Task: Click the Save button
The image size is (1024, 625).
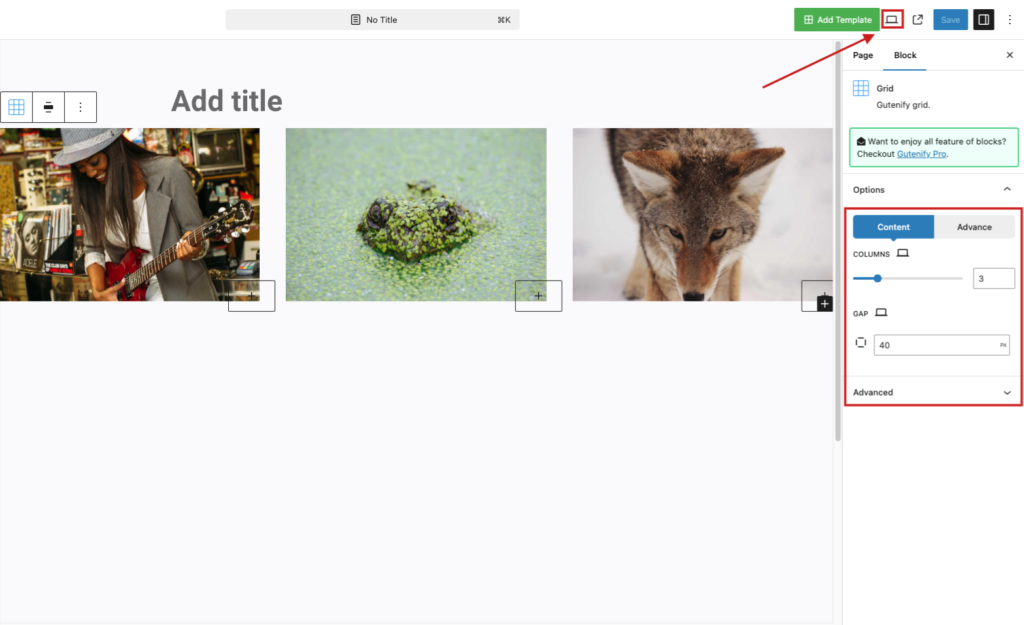Action: 950,20
